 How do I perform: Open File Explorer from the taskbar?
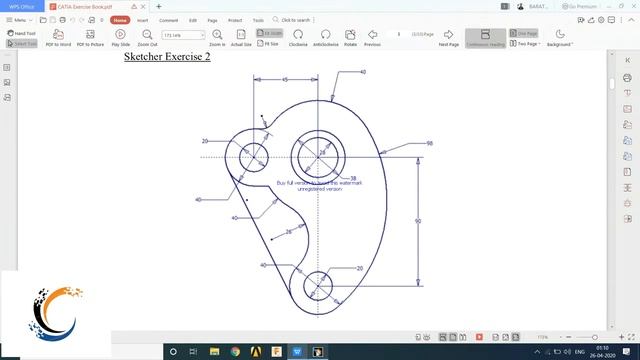click(214, 351)
